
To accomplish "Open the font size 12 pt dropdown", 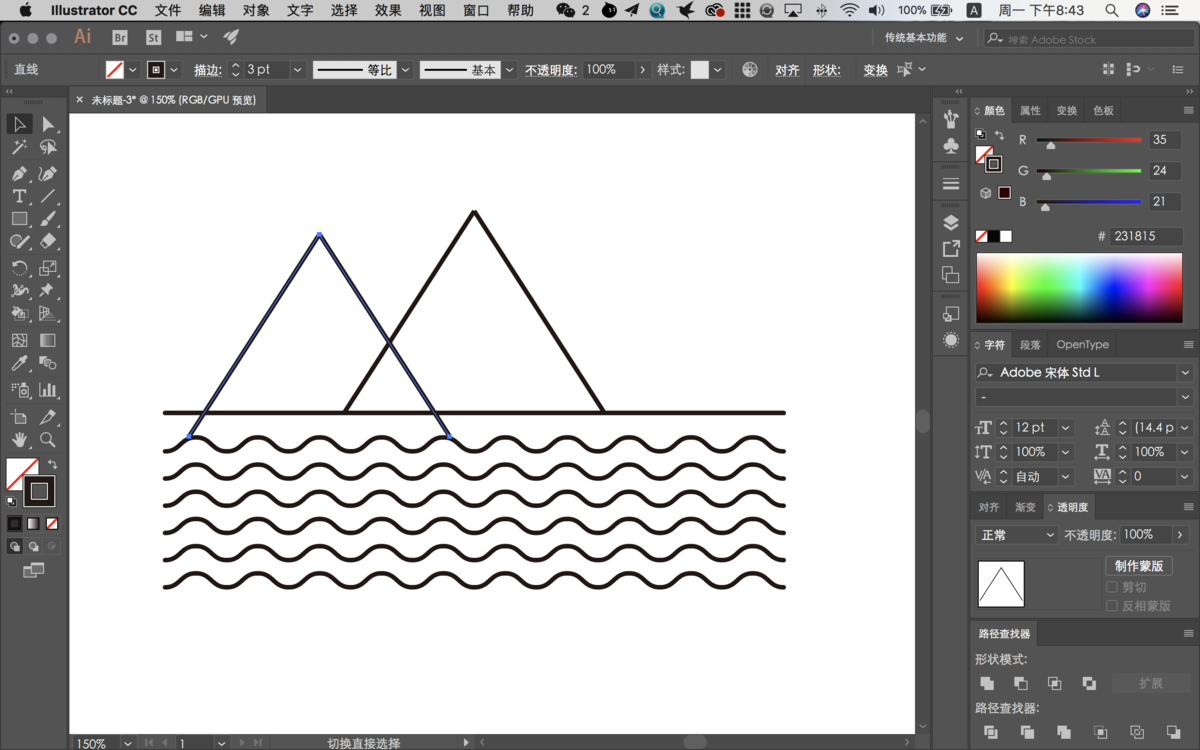I will pyautogui.click(x=1065, y=427).
